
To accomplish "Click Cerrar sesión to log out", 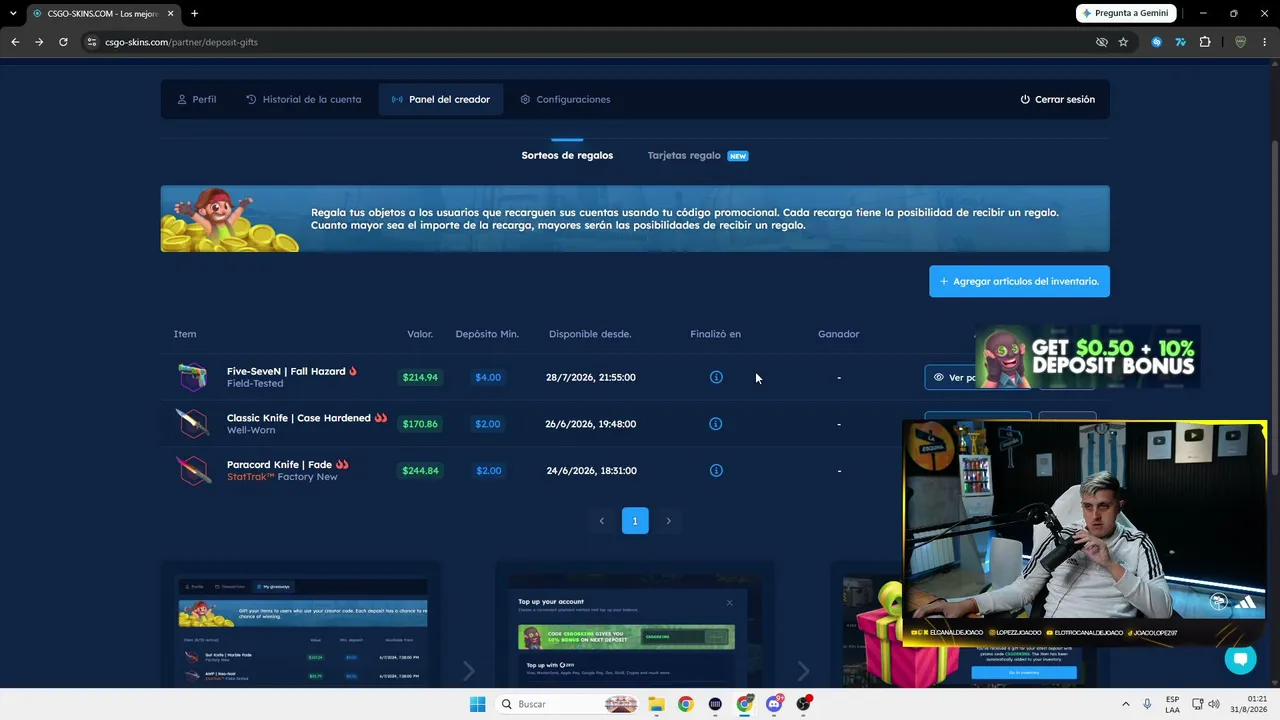I will tap(1057, 99).
